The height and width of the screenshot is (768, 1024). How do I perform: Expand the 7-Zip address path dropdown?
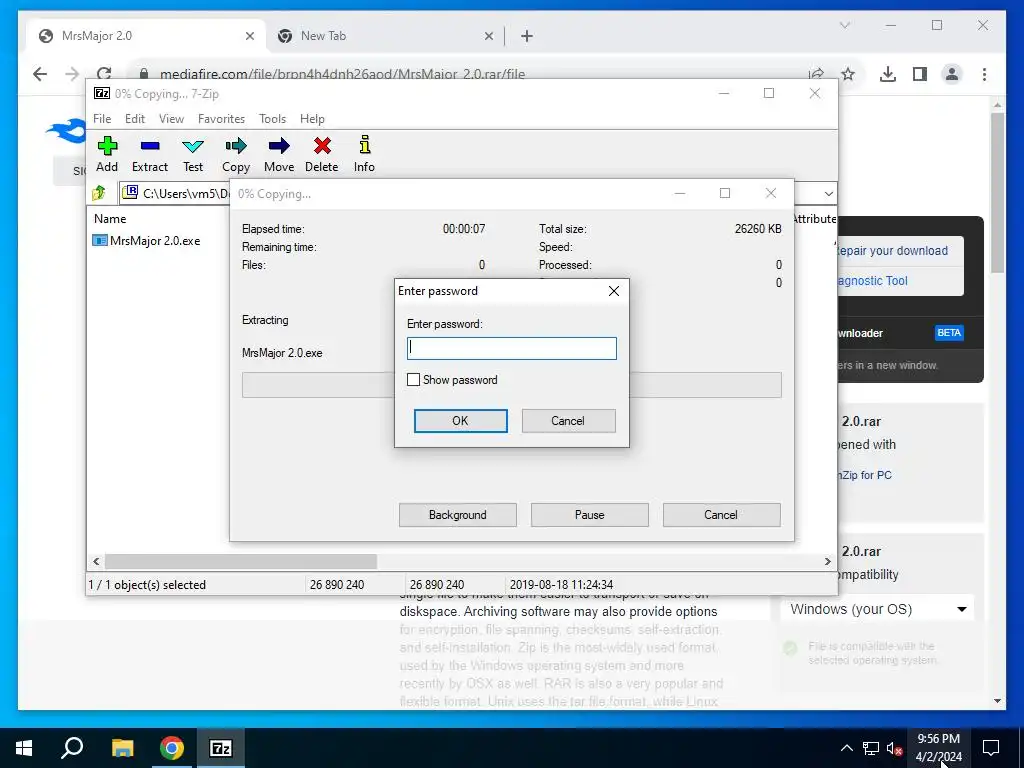(828, 193)
